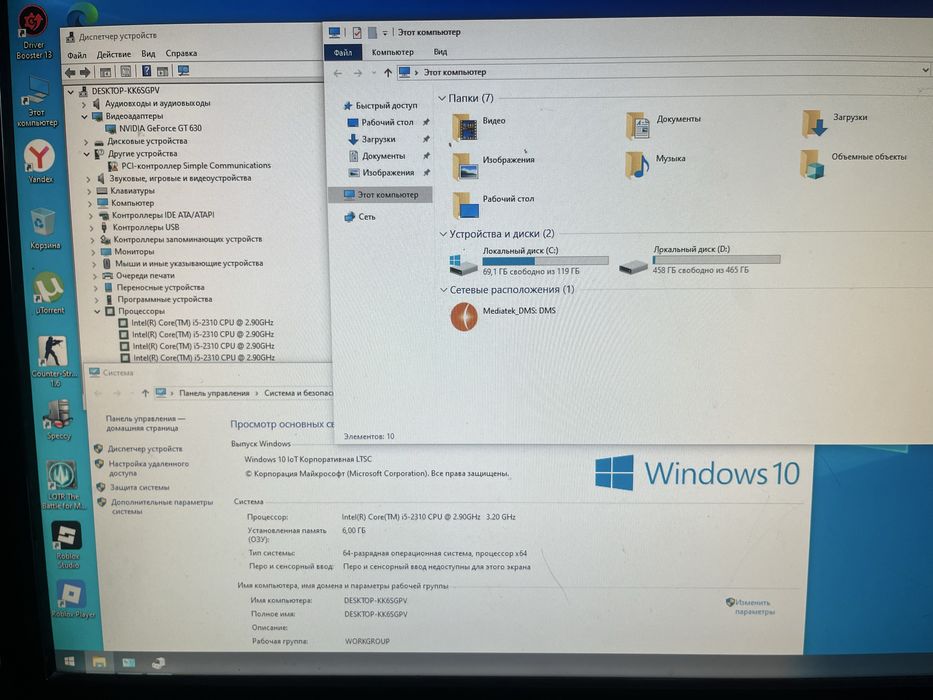
Task: Open Вид menu in Device Manager
Action: (148, 54)
